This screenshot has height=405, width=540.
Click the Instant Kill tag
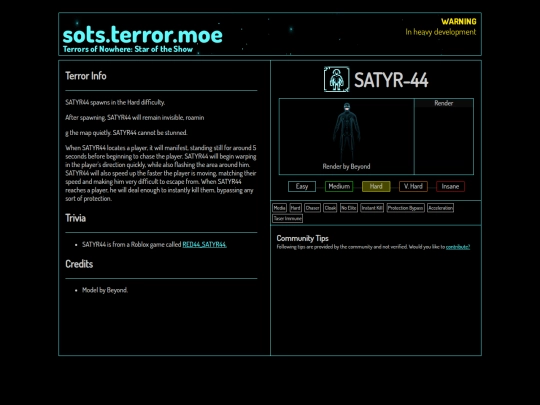(x=372, y=208)
